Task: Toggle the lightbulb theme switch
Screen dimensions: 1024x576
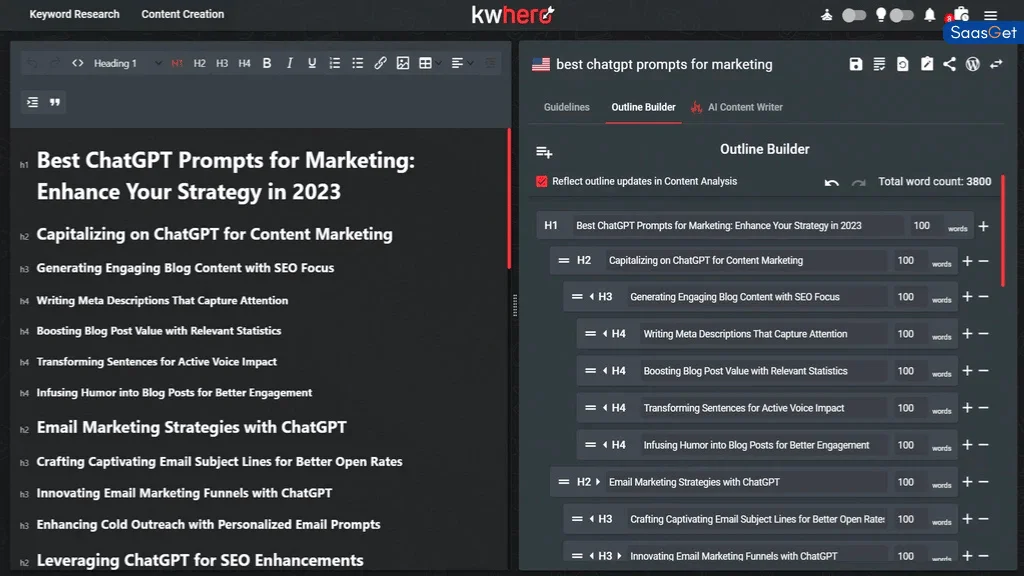Action: [901, 15]
